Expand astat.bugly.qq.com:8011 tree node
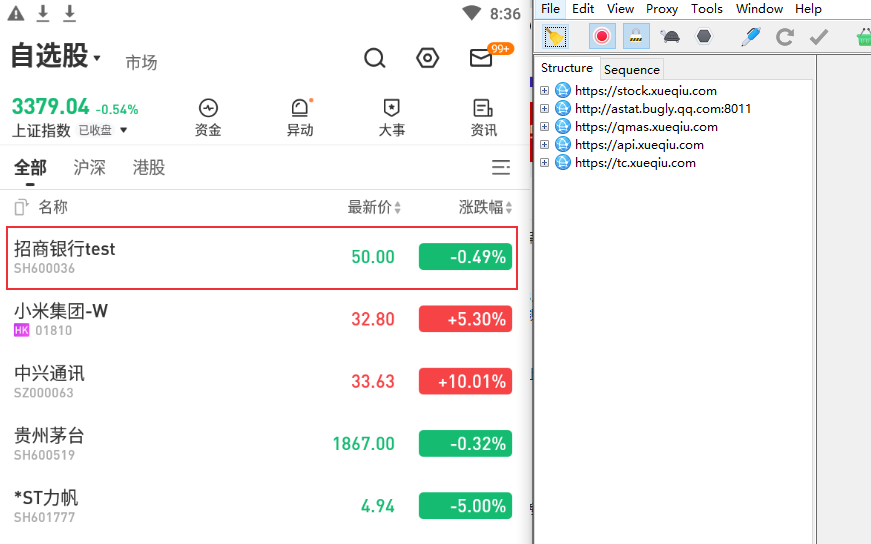This screenshot has height=544, width=871. [x=544, y=108]
